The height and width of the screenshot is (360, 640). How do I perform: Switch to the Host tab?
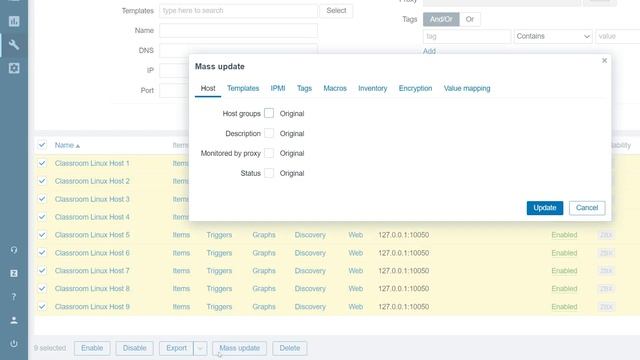point(208,88)
